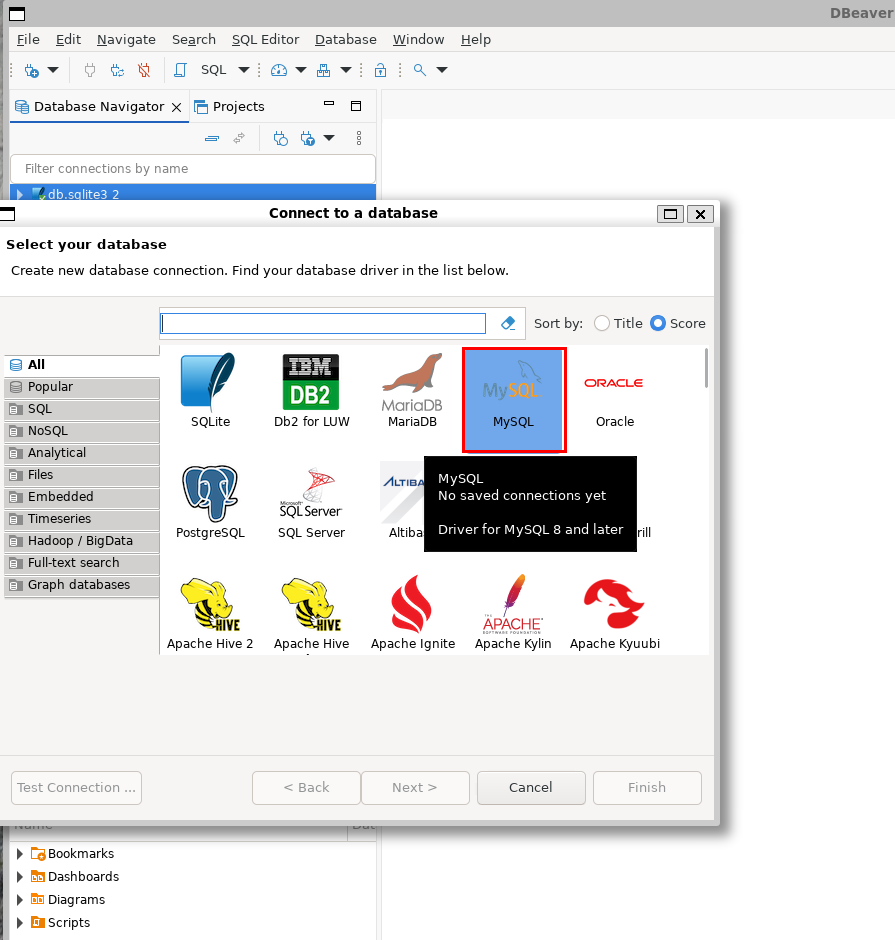895x940 pixels.
Task: Click the dashboard gauge toolbar icon
Action: coord(279,70)
